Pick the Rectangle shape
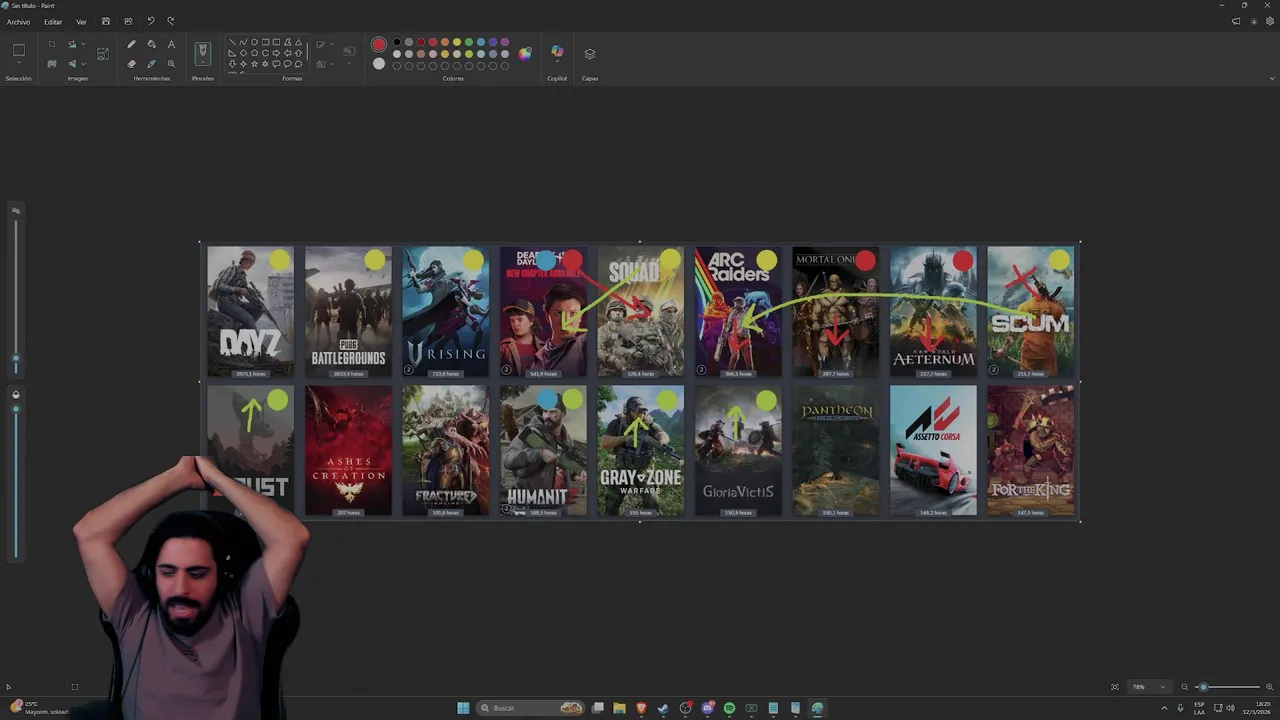Screen dimensions: 1280x720 point(265,42)
